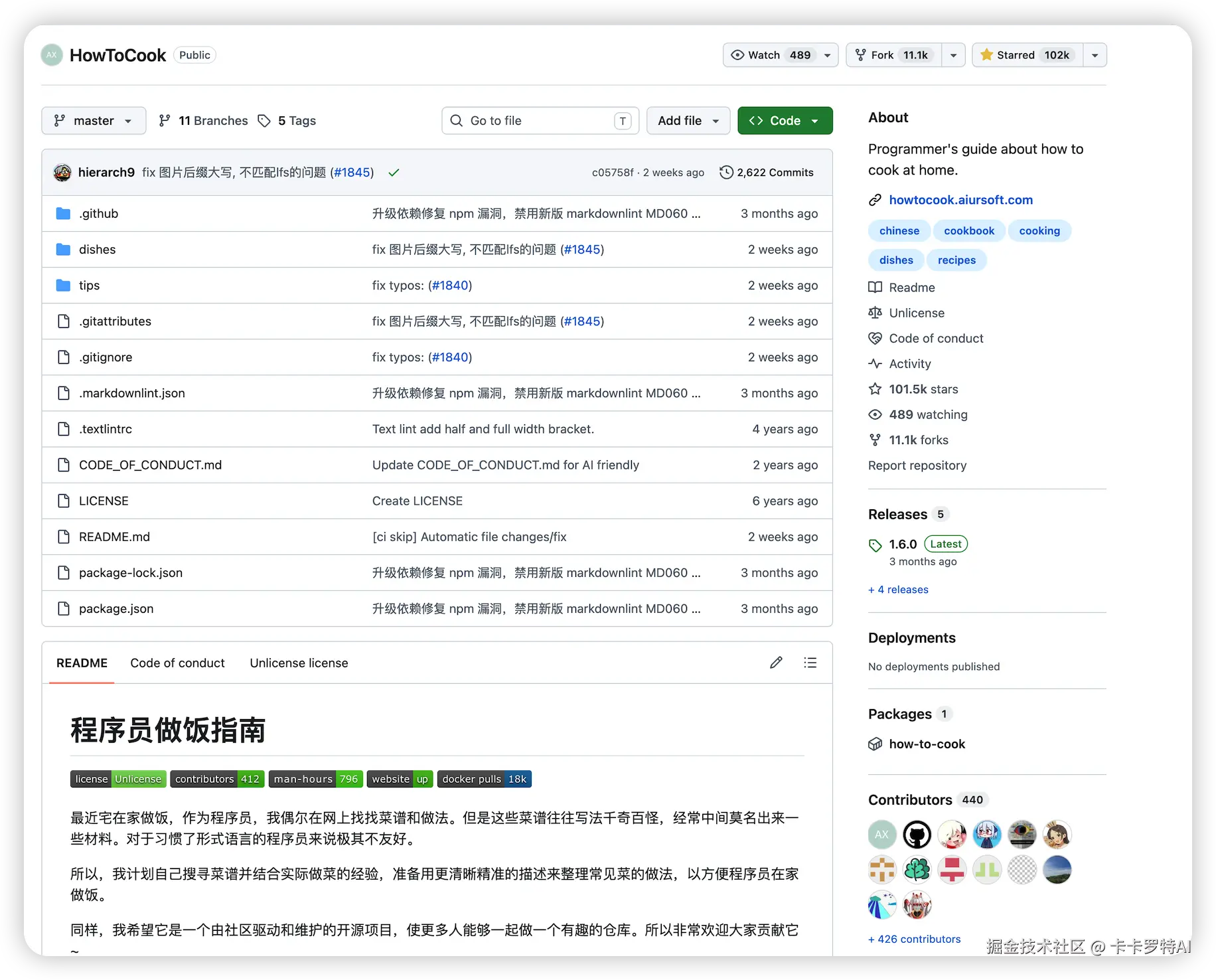1216x980 pixels.
Task: Click the fork icon beside 11.1k forks
Action: tap(875, 440)
